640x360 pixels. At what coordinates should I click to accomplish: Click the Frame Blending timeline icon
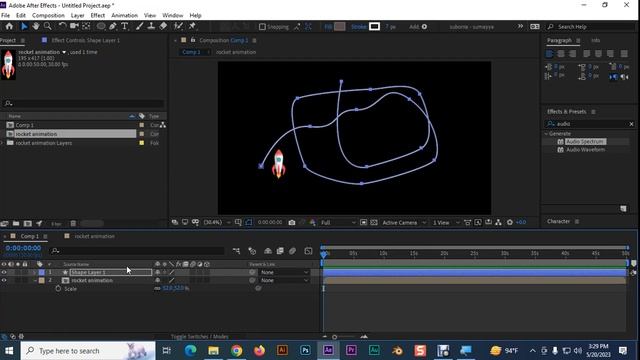280,251
